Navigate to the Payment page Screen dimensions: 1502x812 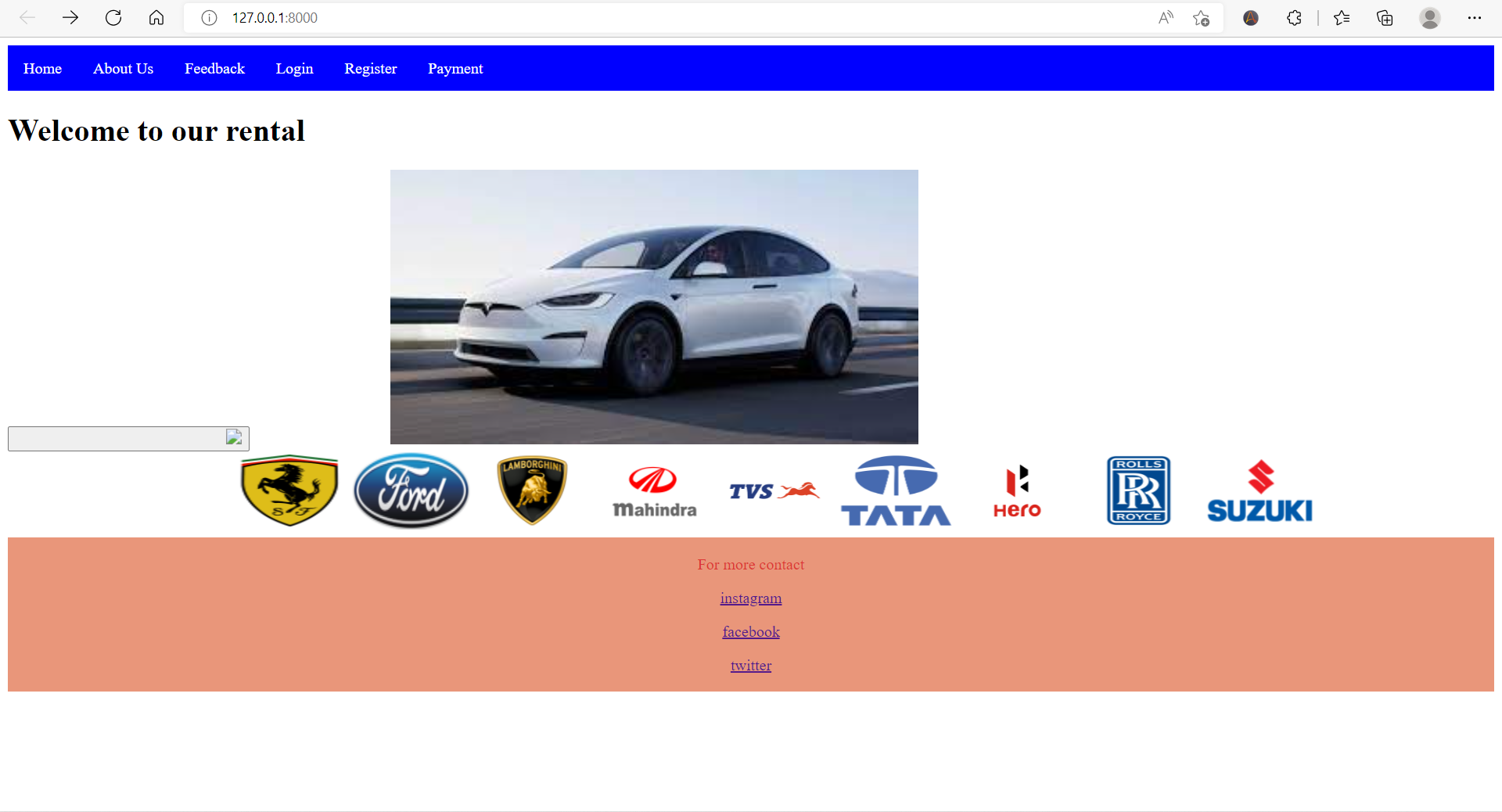(x=455, y=69)
